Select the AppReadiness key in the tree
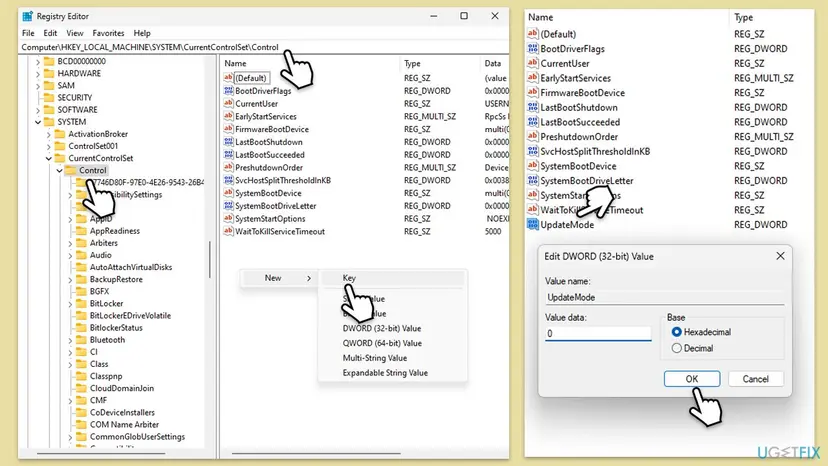The width and height of the screenshot is (828, 466). click(x=115, y=231)
